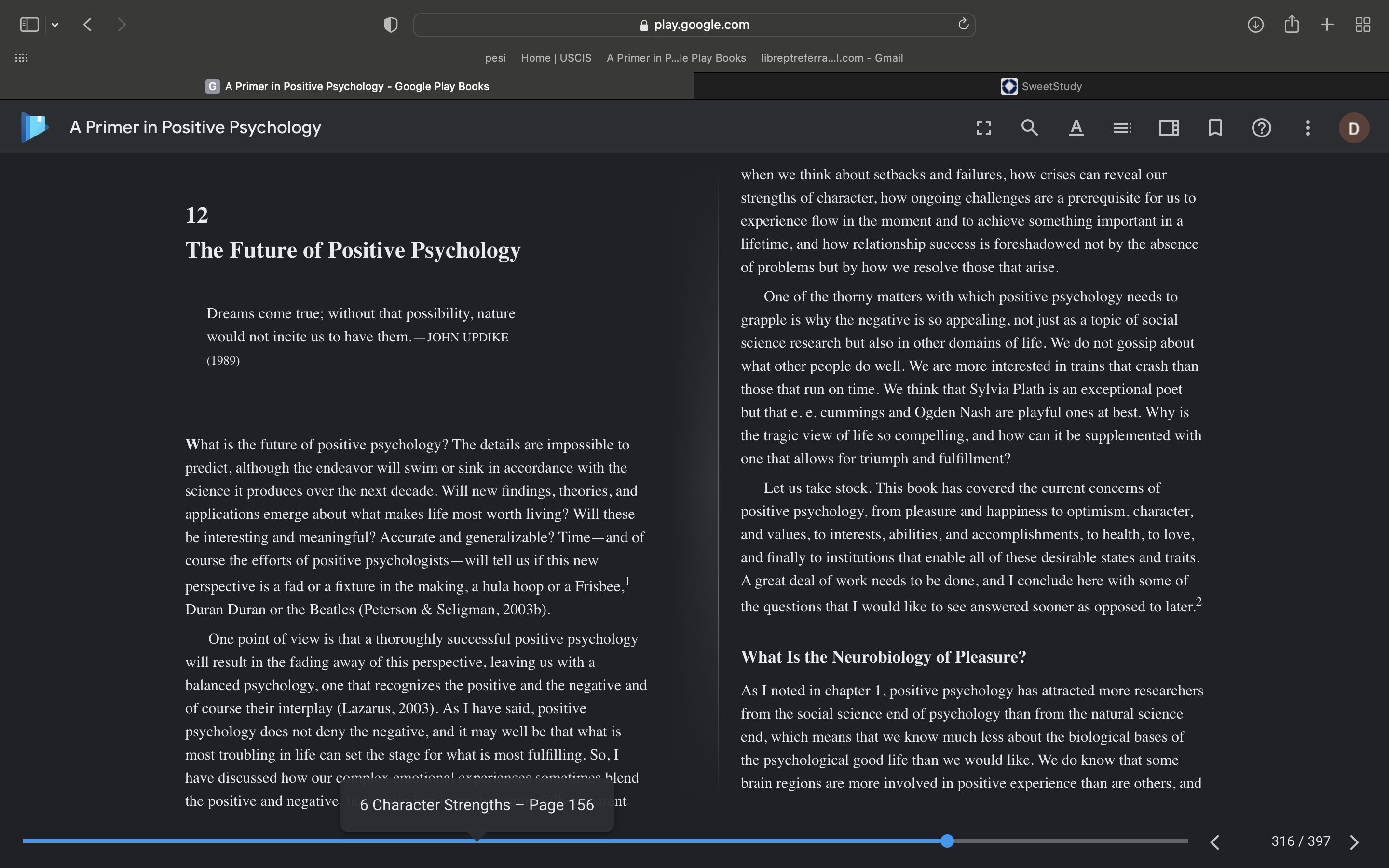
Task: Open the favorites grid icon
Action: click(x=21, y=58)
